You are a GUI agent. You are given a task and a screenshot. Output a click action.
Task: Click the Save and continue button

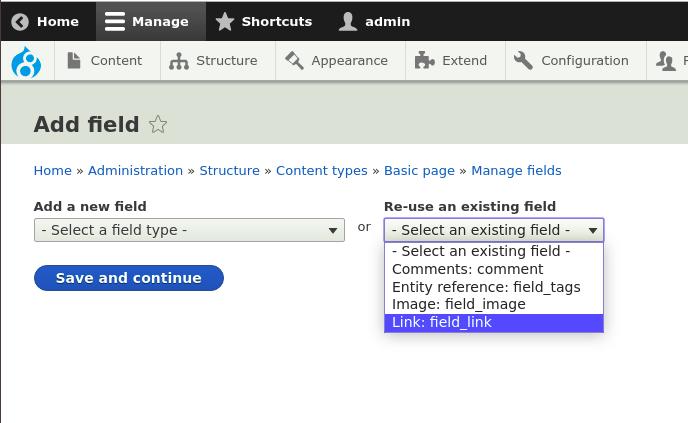pos(129,278)
